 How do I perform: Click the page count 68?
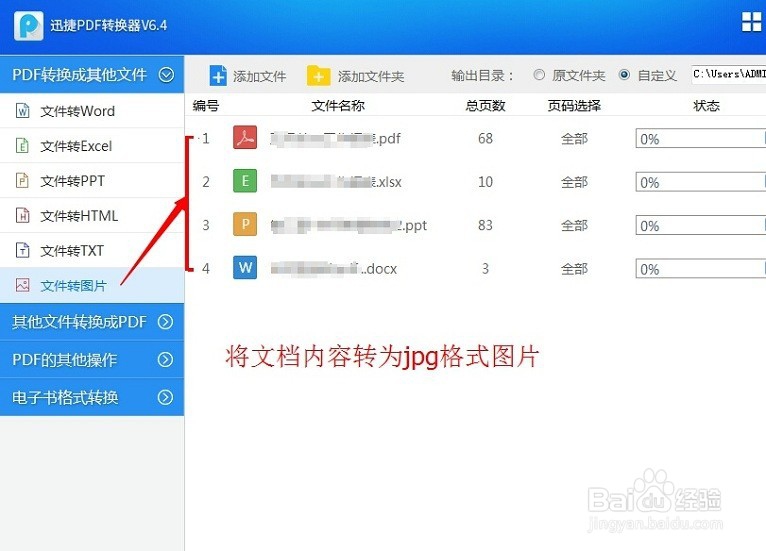click(485, 138)
